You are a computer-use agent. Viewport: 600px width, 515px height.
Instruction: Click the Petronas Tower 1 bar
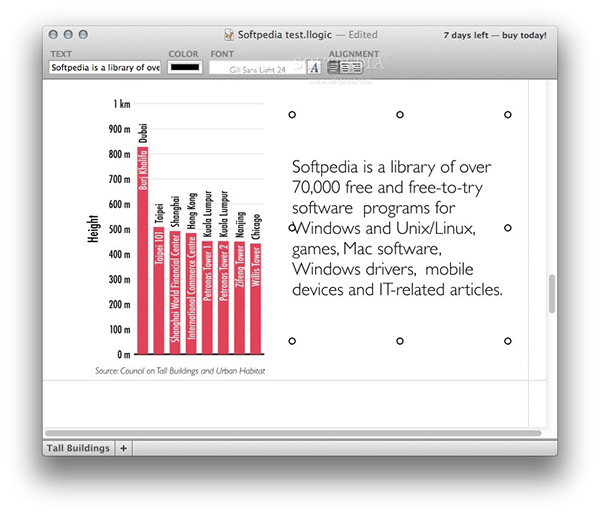click(207, 298)
